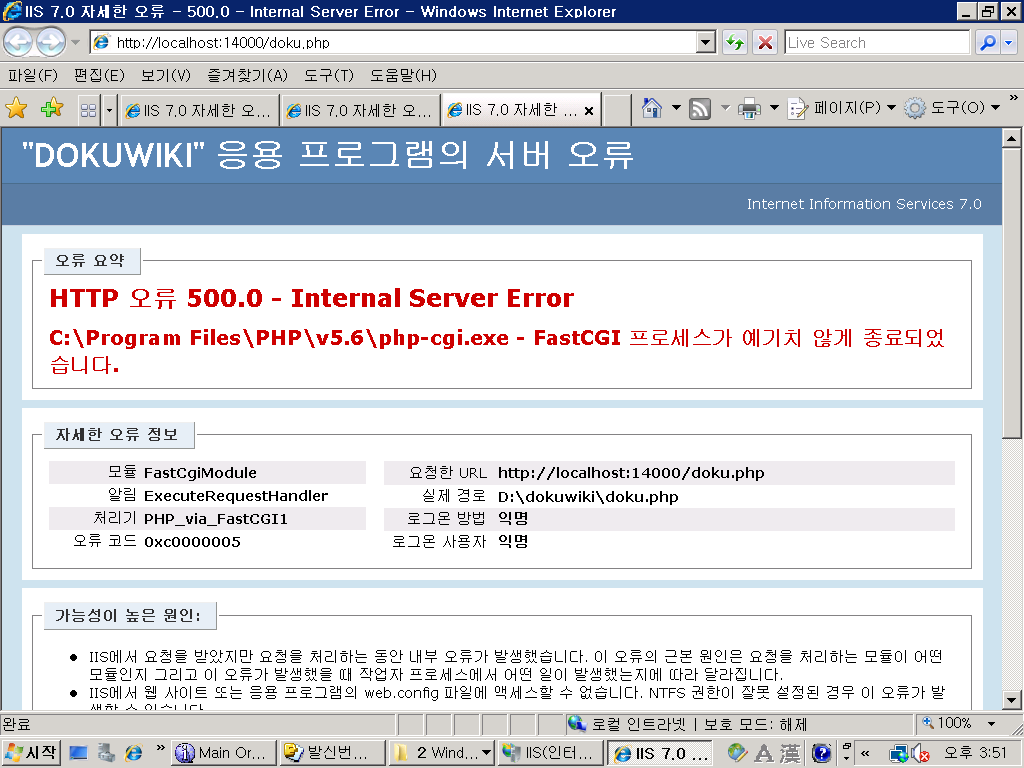Toggle the IME A input mode icon
This screenshot has width=1024, height=768.
click(763, 754)
